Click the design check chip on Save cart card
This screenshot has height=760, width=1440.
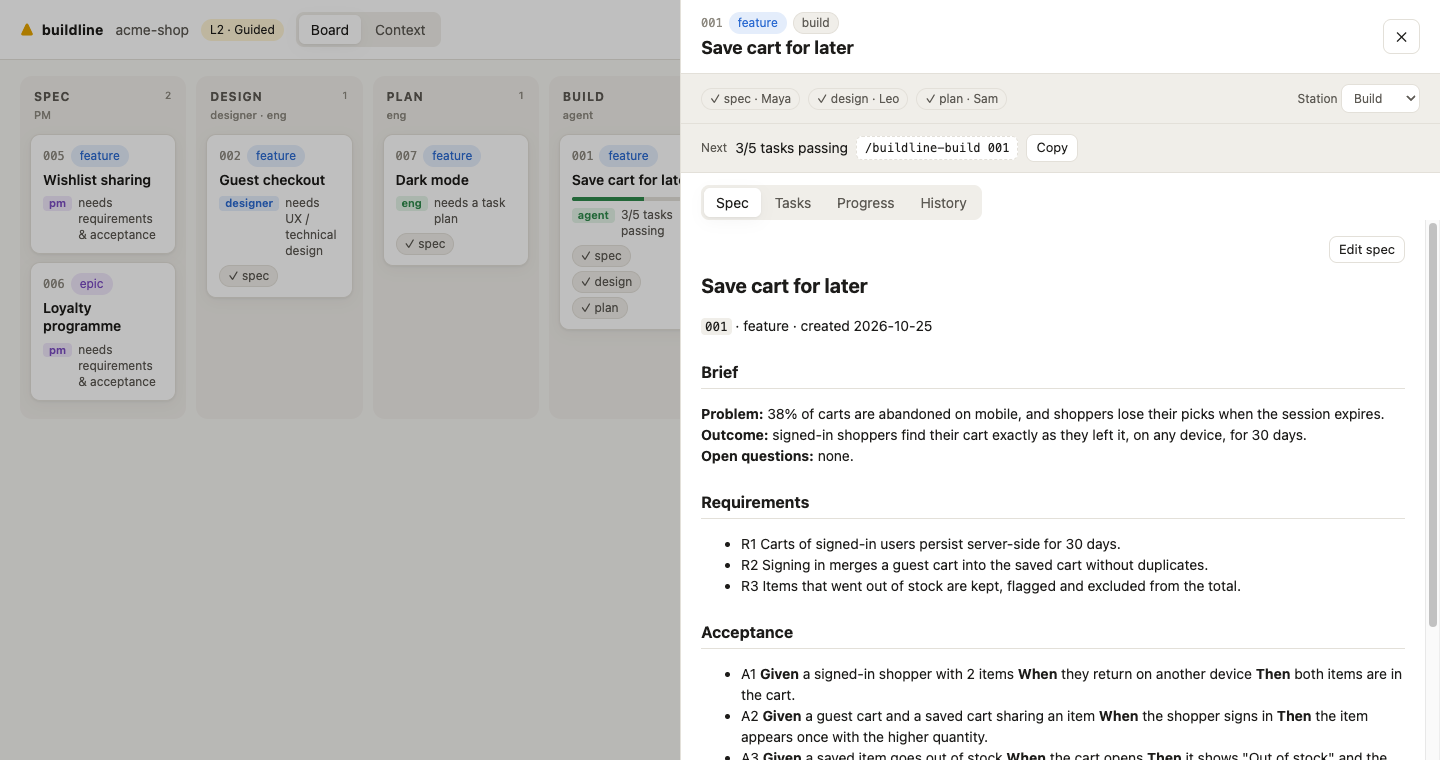point(606,282)
